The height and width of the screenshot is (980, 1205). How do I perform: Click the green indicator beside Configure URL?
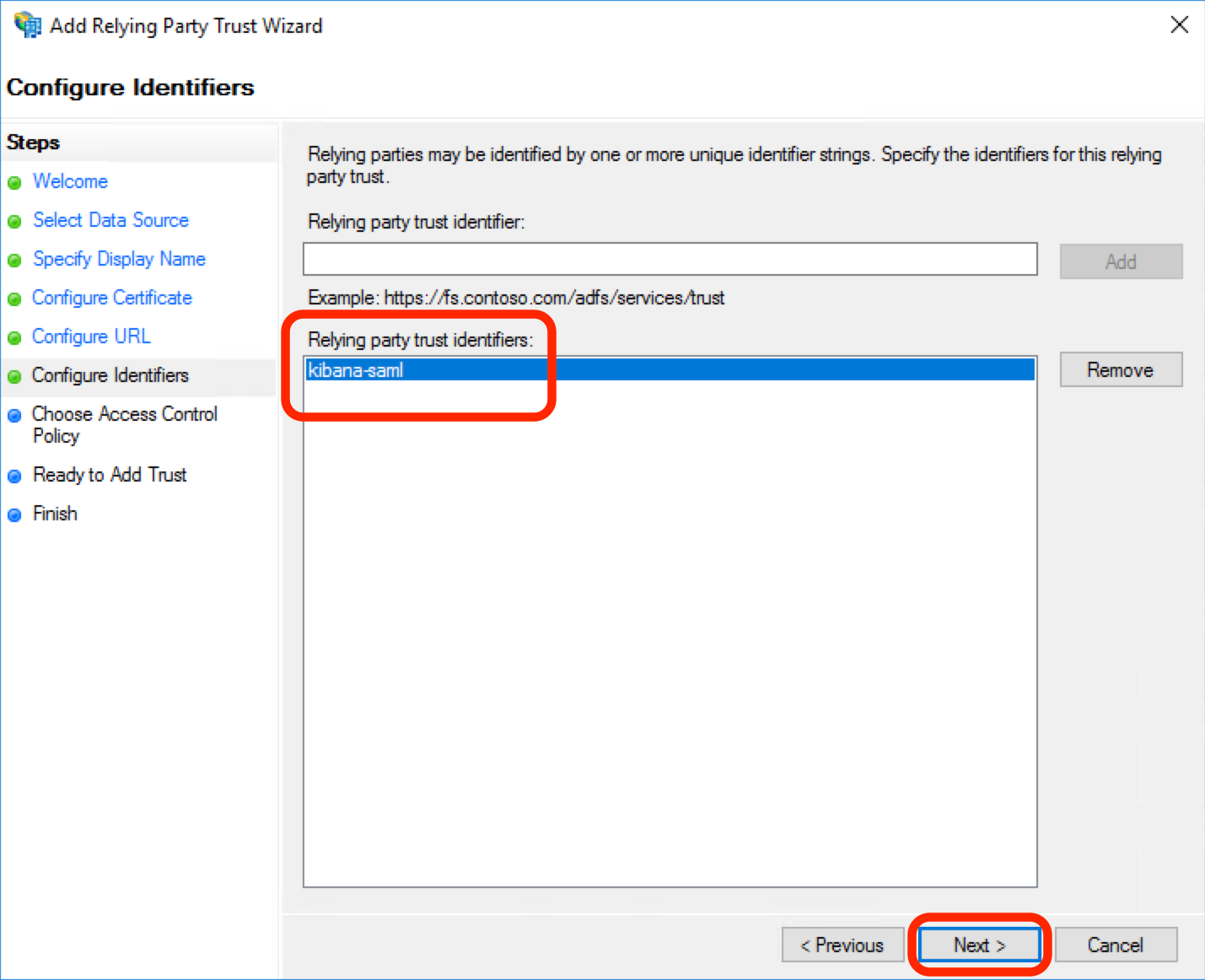pos(14,337)
